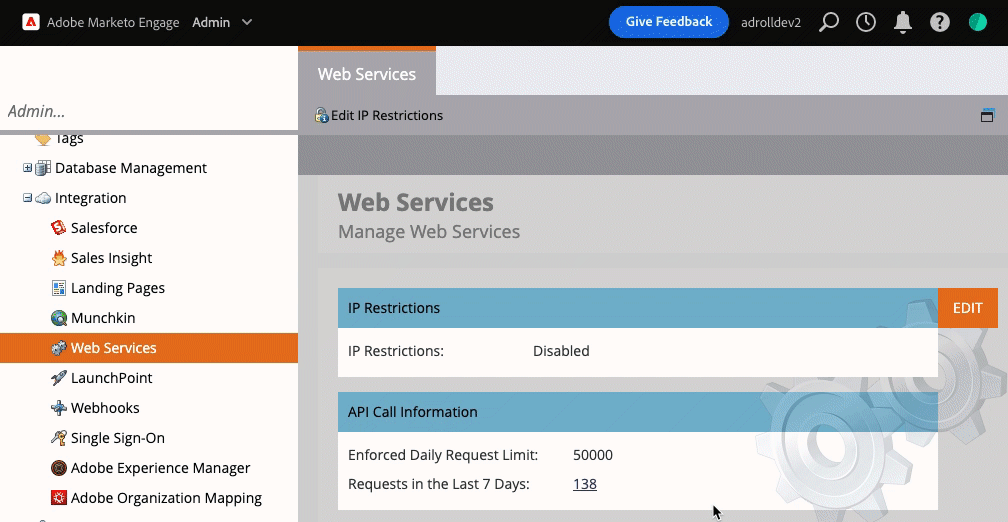Click the Single Sign-On keys icon
The height and width of the screenshot is (522, 1008).
point(58,438)
